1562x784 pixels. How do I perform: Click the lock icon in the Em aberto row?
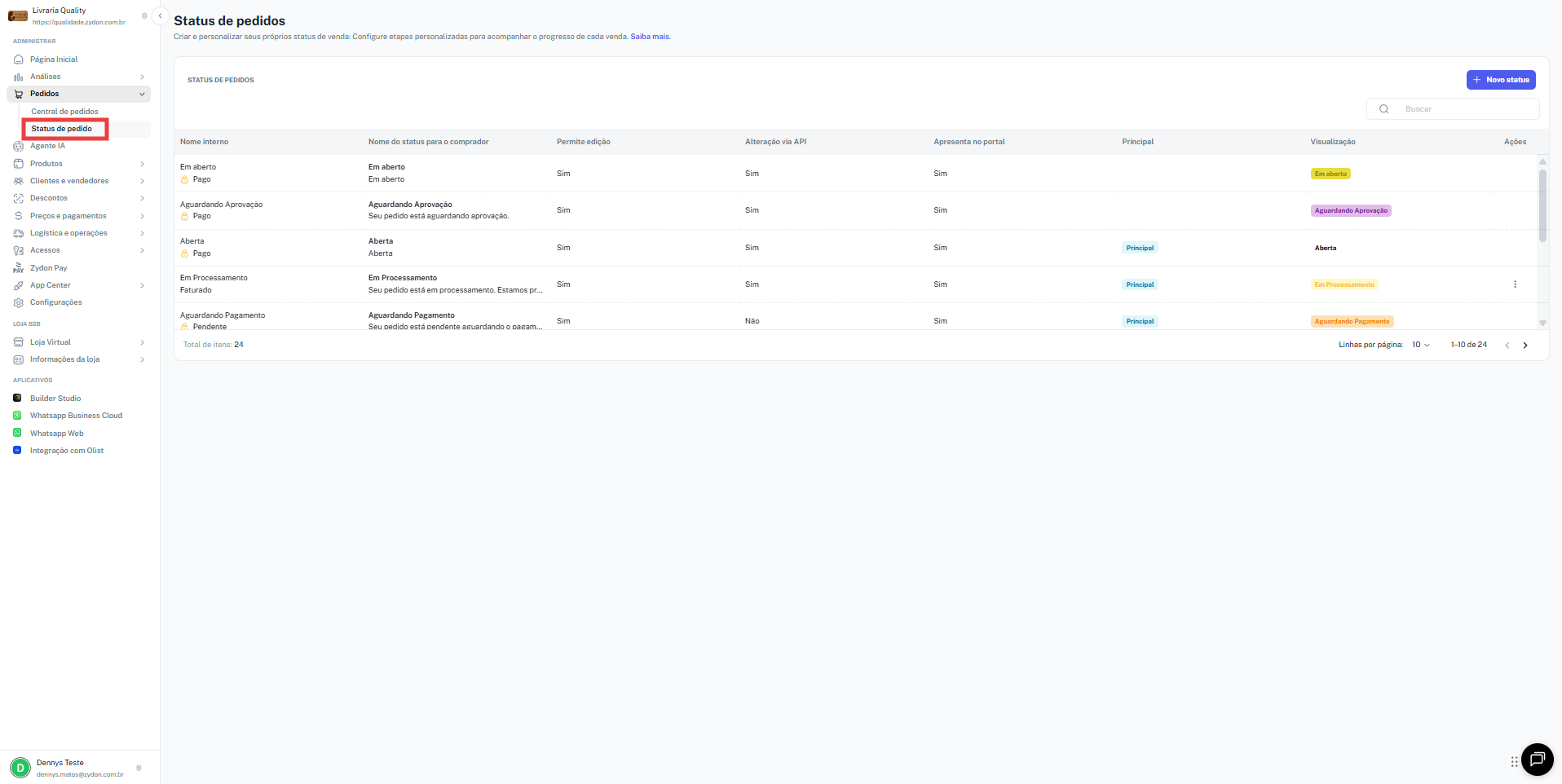pos(184,179)
